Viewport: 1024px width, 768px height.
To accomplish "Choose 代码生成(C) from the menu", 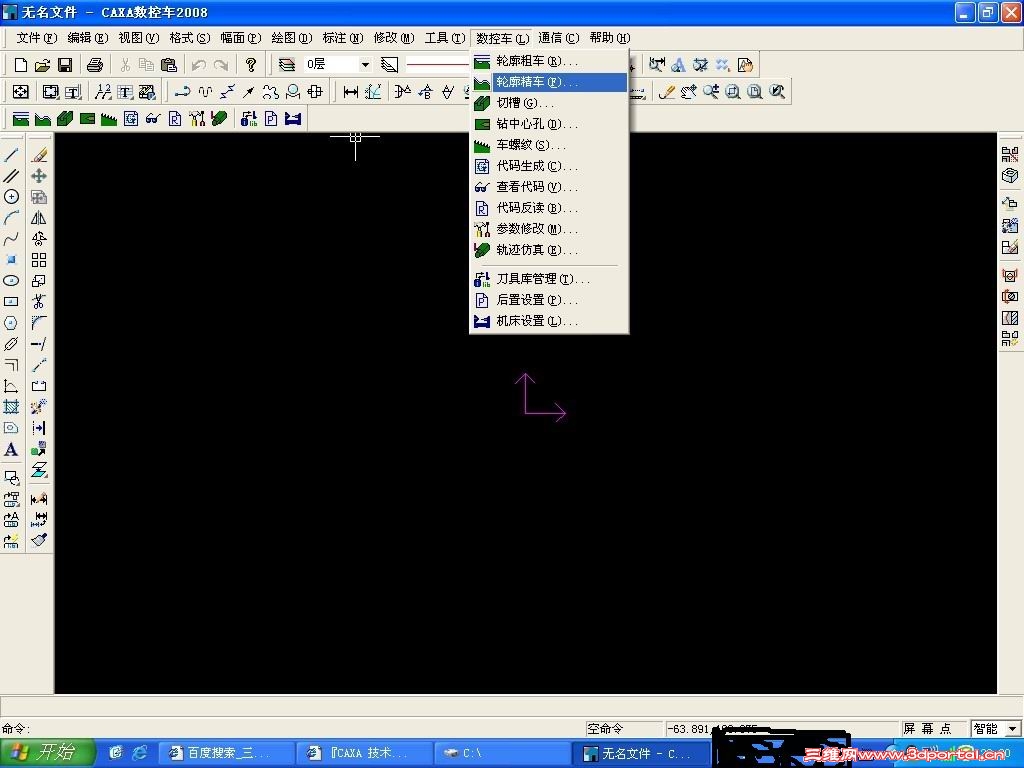I will [549, 166].
